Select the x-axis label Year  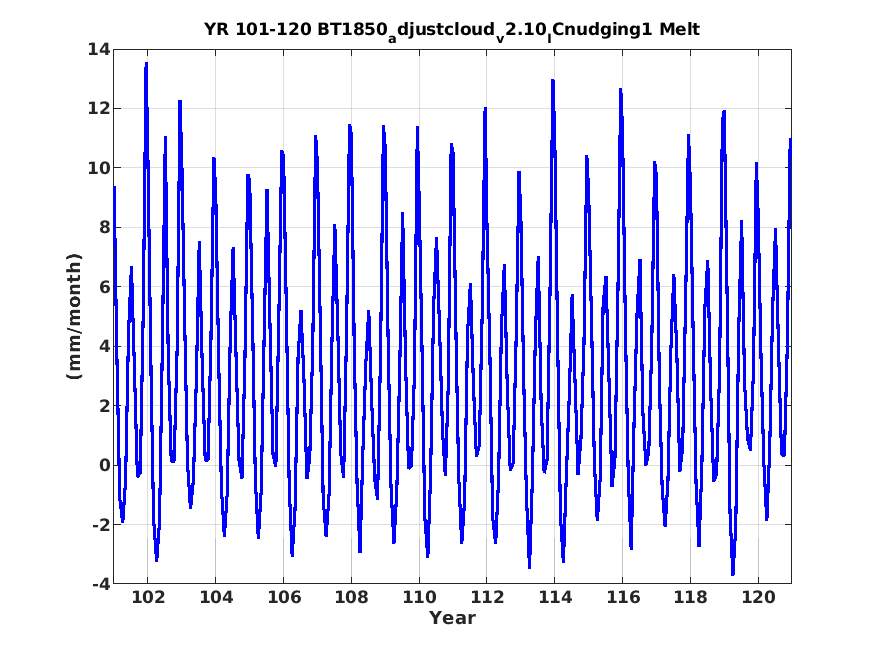click(x=452, y=618)
